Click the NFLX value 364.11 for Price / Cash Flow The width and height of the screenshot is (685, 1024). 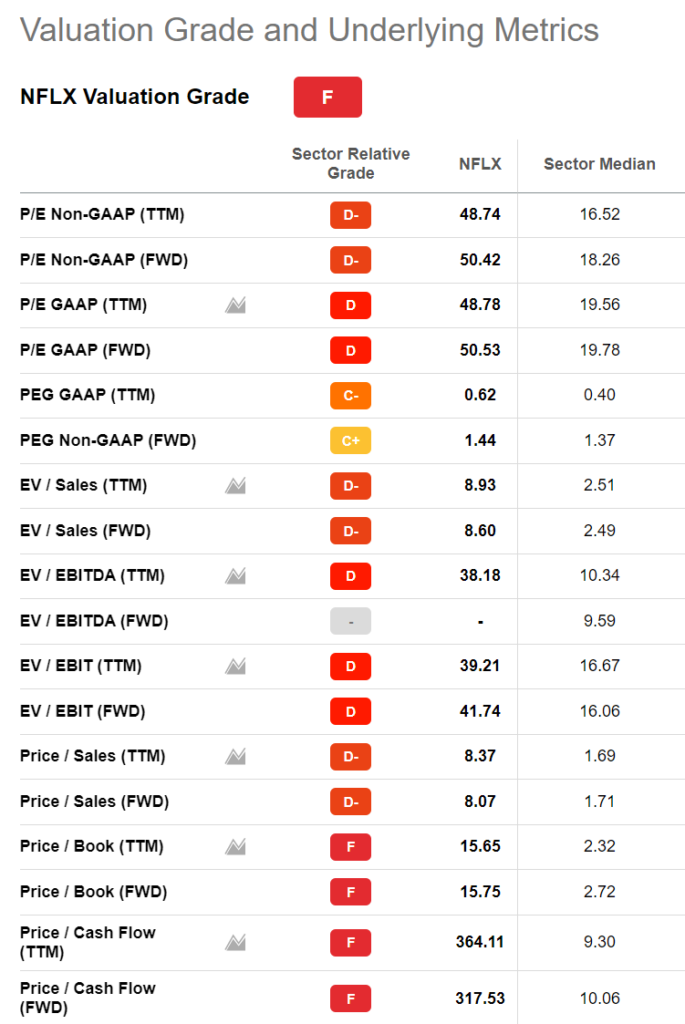[480, 942]
